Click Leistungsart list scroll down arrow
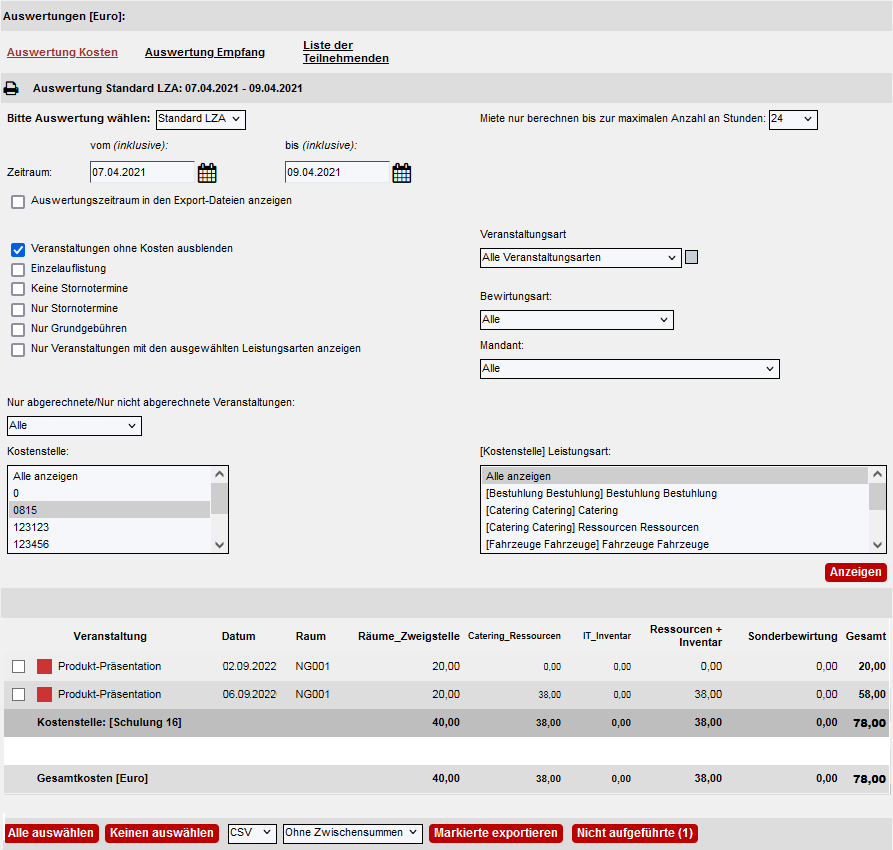The image size is (893, 850). [x=877, y=545]
